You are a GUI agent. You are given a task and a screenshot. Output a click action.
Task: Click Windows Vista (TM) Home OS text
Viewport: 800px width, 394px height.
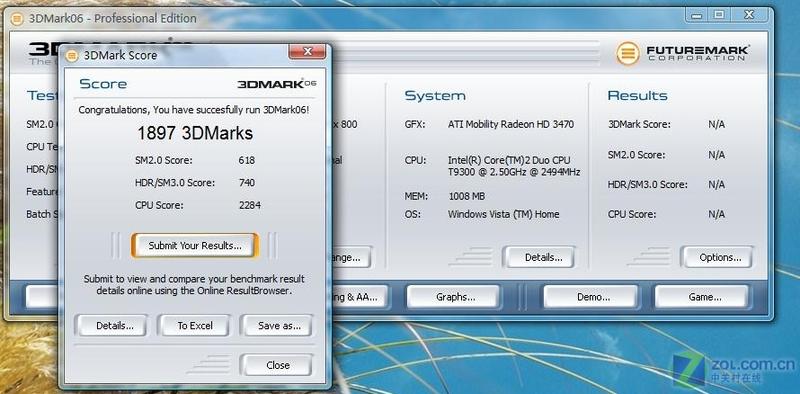click(504, 214)
